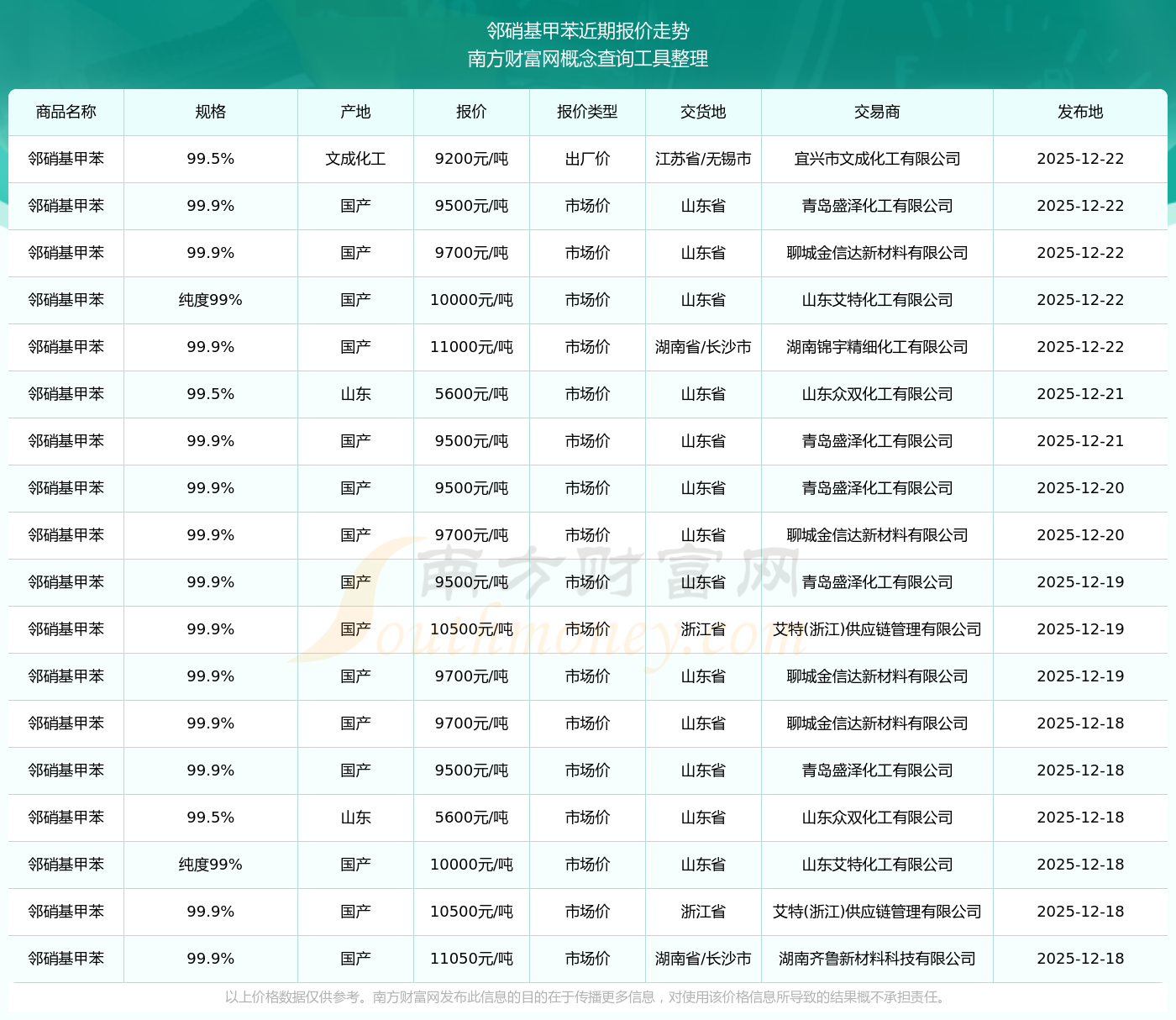Open 宜兴市文成化工有限公司 trader entry
Viewport: 1176px width, 1020px height.
877,159
